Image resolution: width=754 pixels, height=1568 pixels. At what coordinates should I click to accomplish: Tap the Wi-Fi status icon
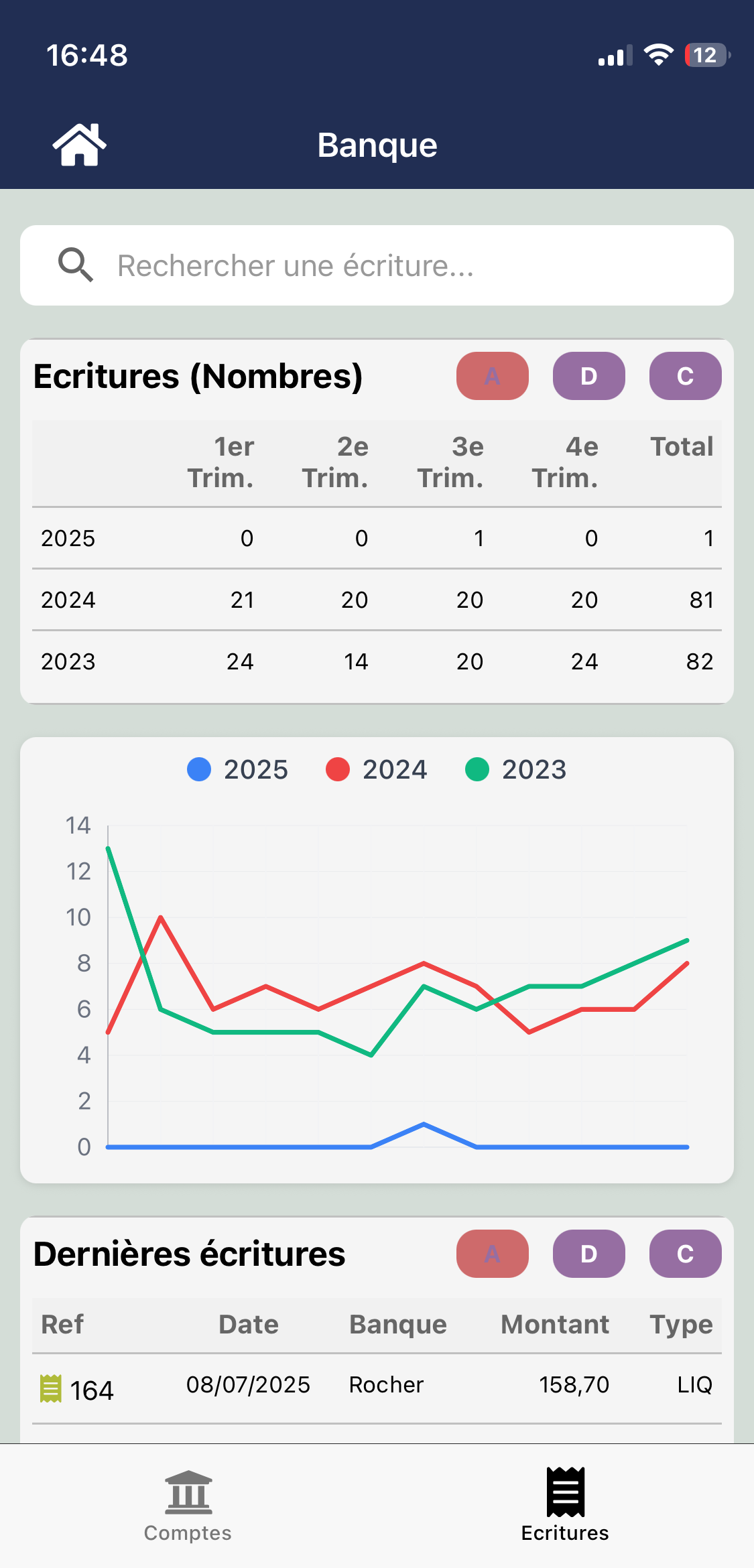(658, 55)
